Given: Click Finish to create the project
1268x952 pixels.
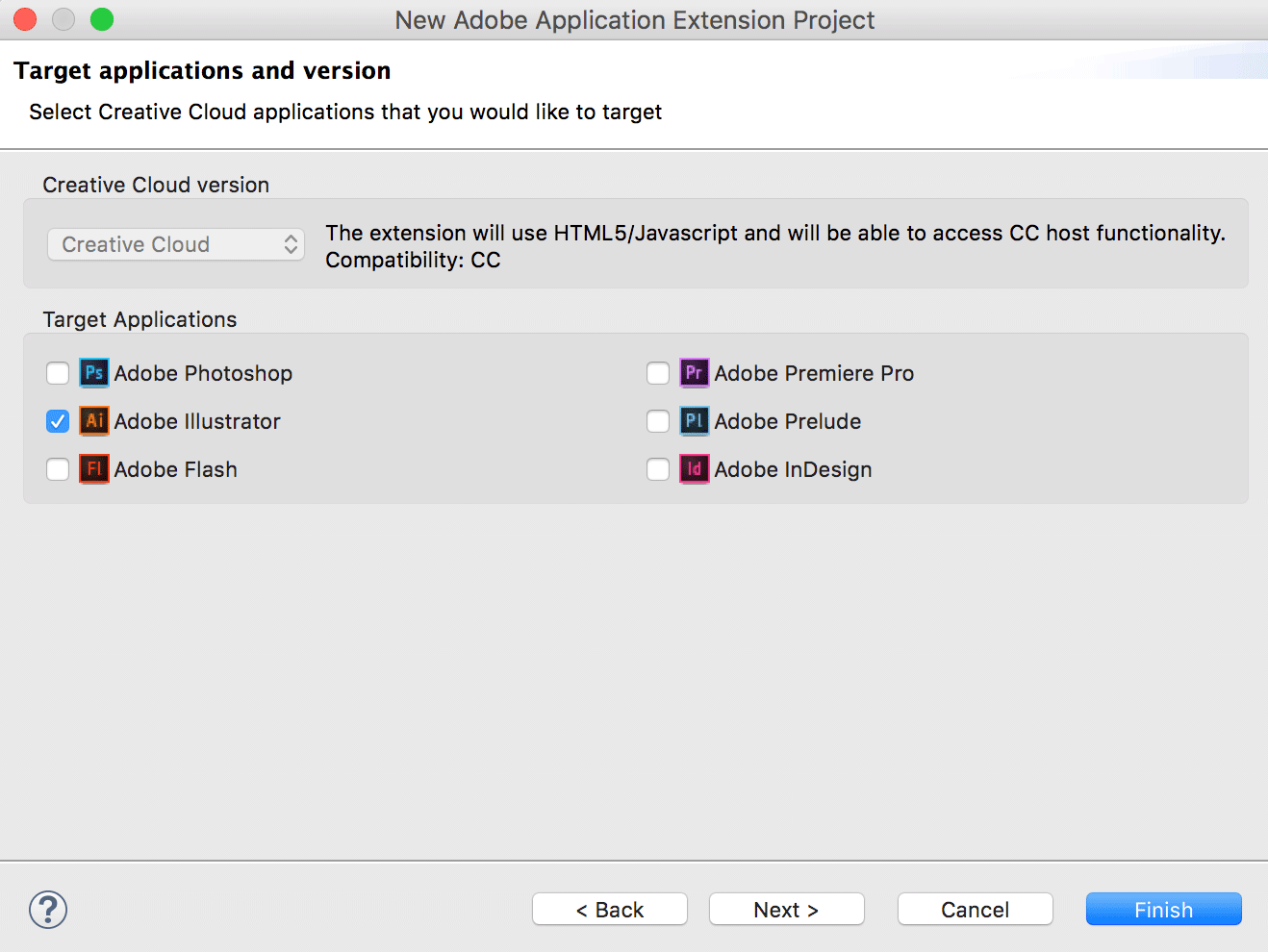Looking at the screenshot, I should click(x=1164, y=910).
